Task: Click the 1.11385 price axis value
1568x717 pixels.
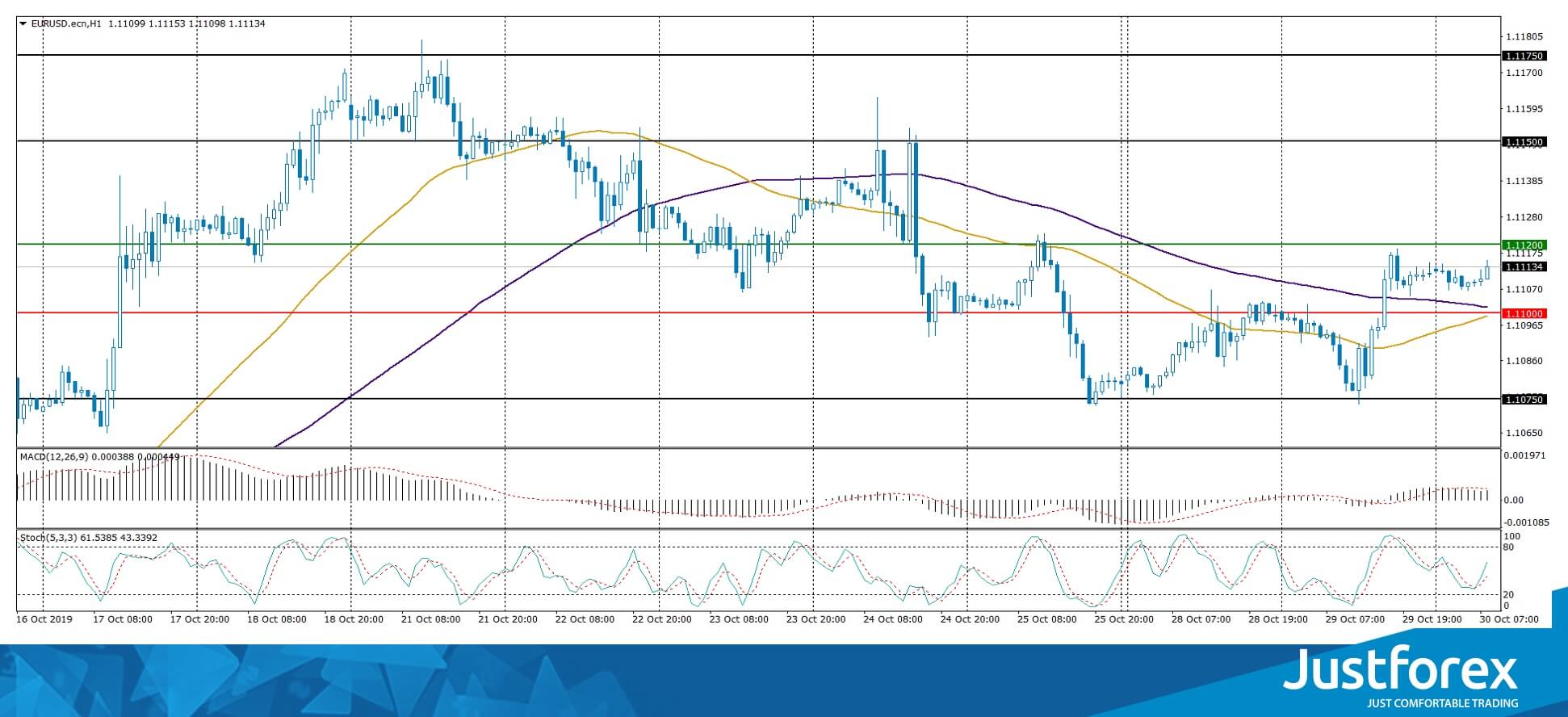Action: point(1524,181)
